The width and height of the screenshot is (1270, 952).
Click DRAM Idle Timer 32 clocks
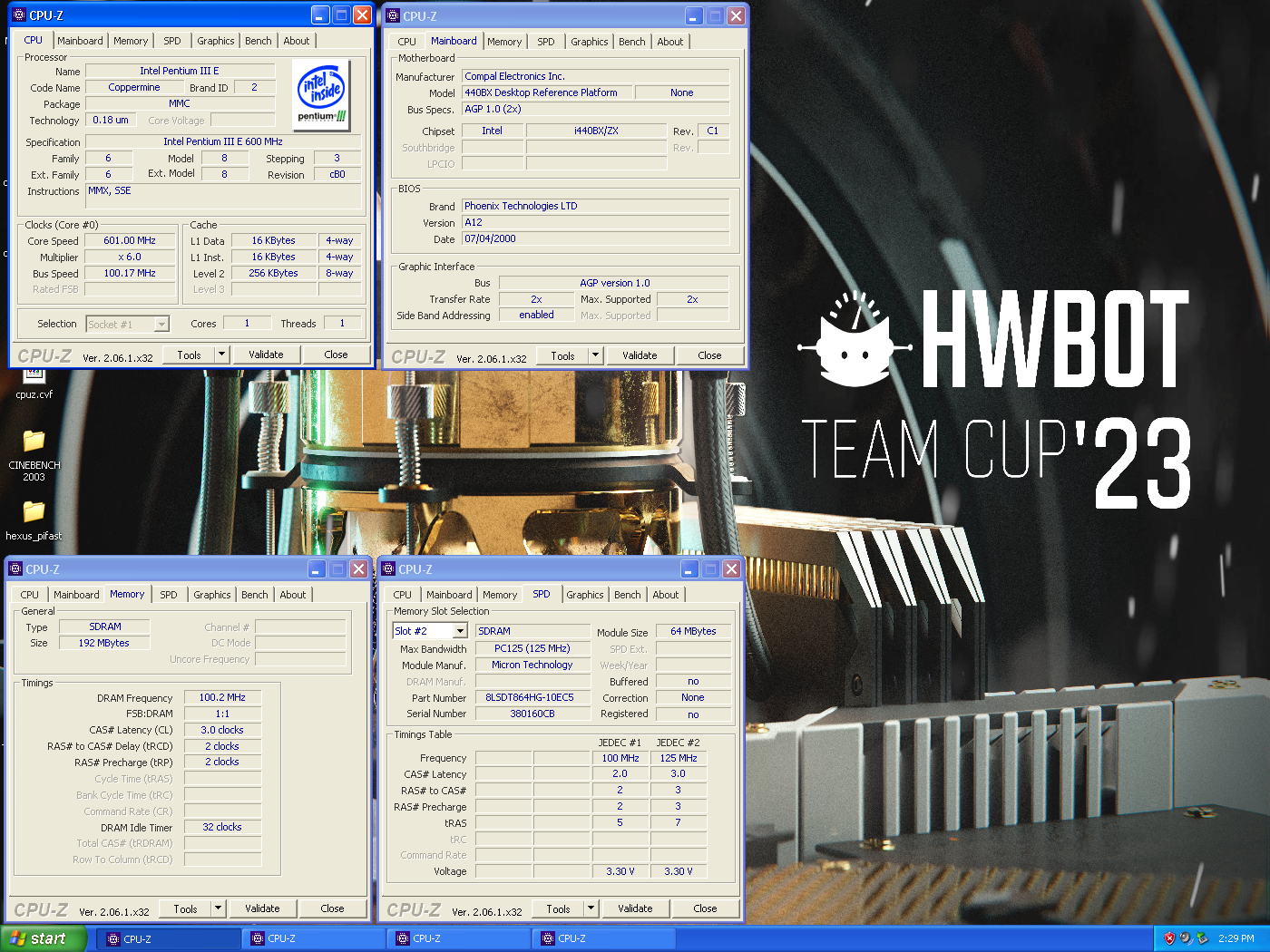click(222, 827)
